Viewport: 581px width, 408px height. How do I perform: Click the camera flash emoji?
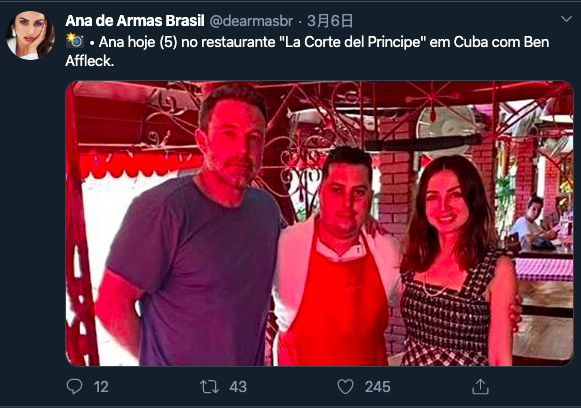tap(74, 41)
